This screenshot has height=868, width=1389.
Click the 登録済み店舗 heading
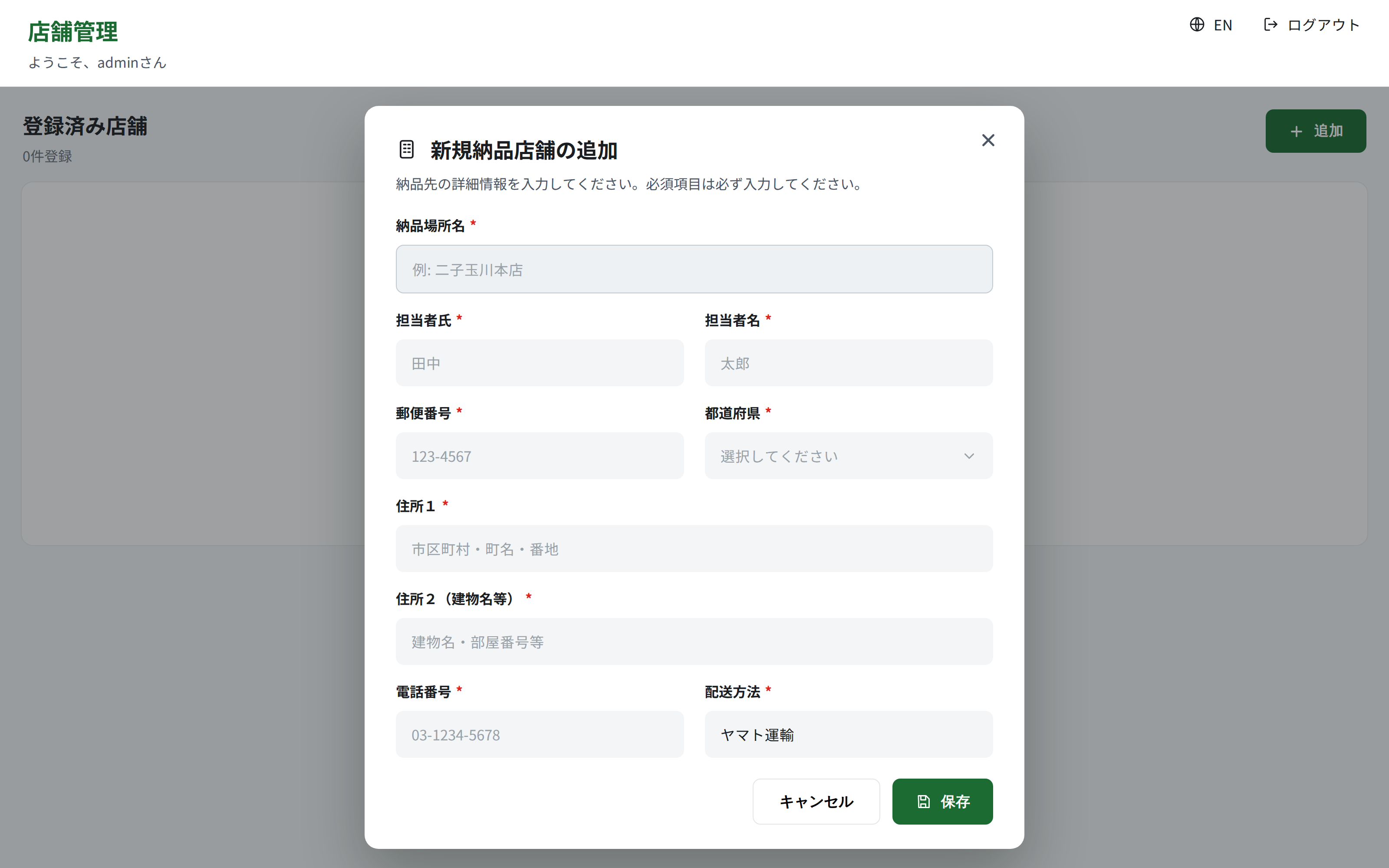[x=85, y=126]
